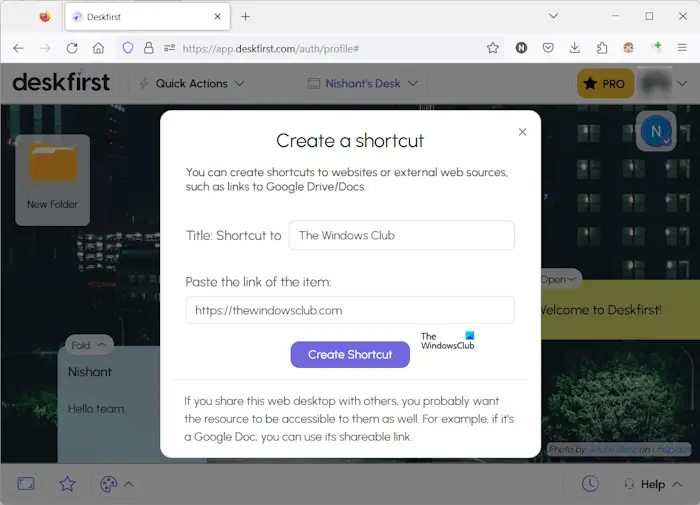
Task: Close the Create a shortcut dialog
Action: tap(522, 132)
